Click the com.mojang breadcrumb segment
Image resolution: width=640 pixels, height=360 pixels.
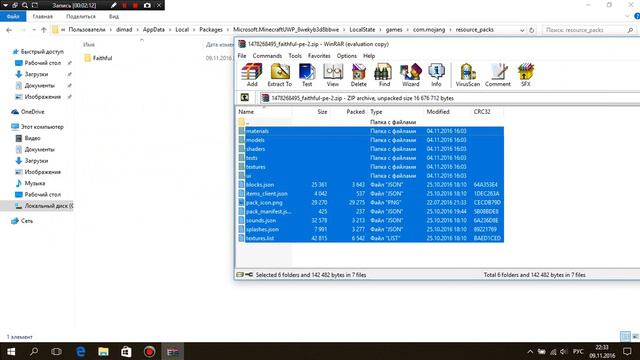pyautogui.click(x=429, y=30)
